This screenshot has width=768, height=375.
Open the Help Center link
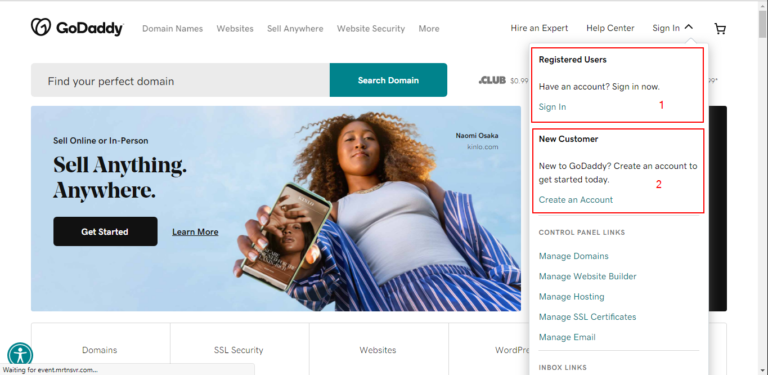[x=610, y=28]
